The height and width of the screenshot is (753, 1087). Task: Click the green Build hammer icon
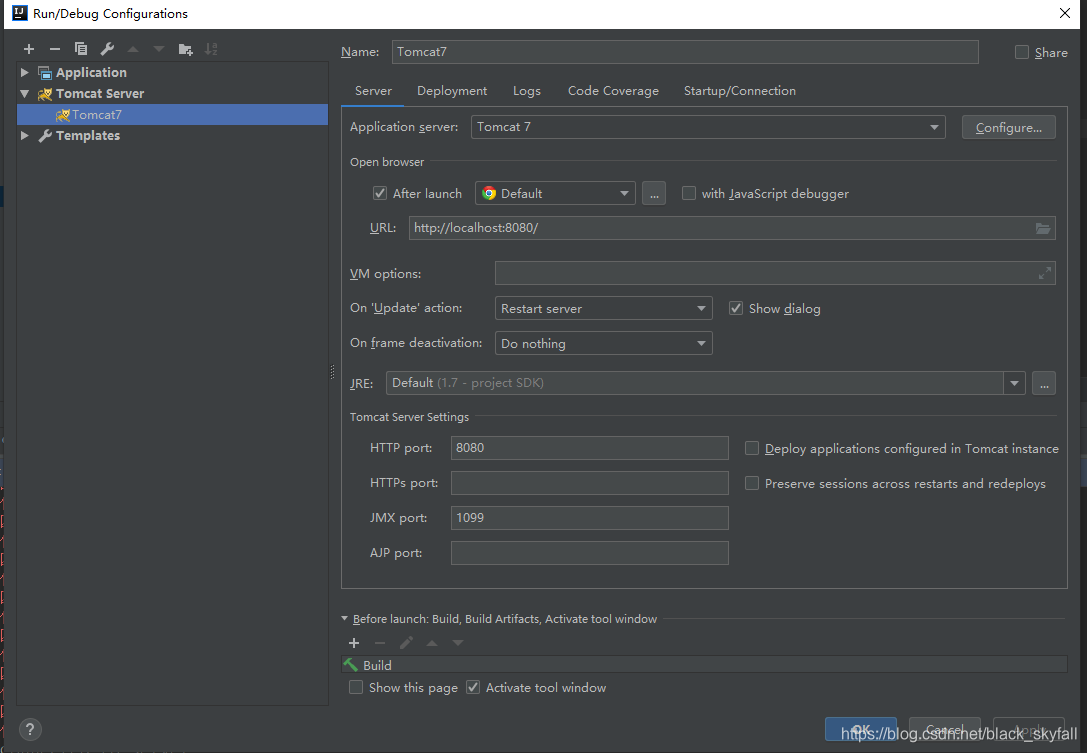(351, 665)
